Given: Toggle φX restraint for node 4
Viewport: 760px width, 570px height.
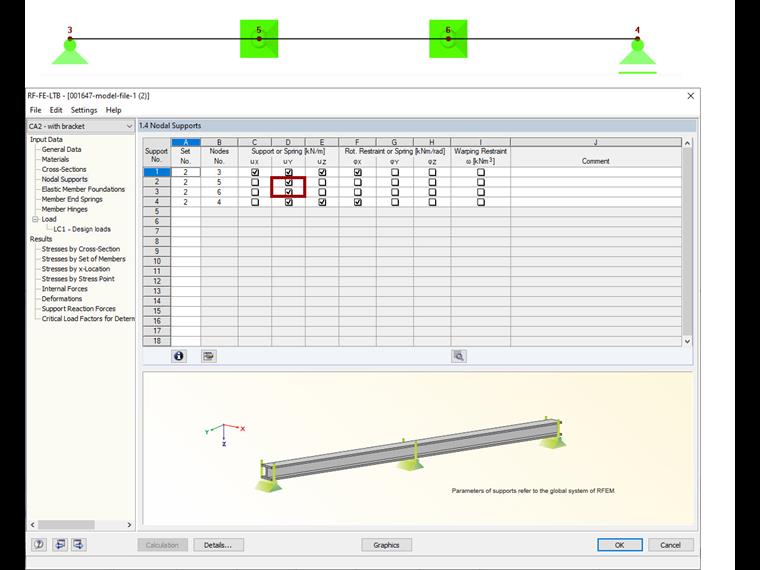Looking at the screenshot, I should click(x=358, y=202).
